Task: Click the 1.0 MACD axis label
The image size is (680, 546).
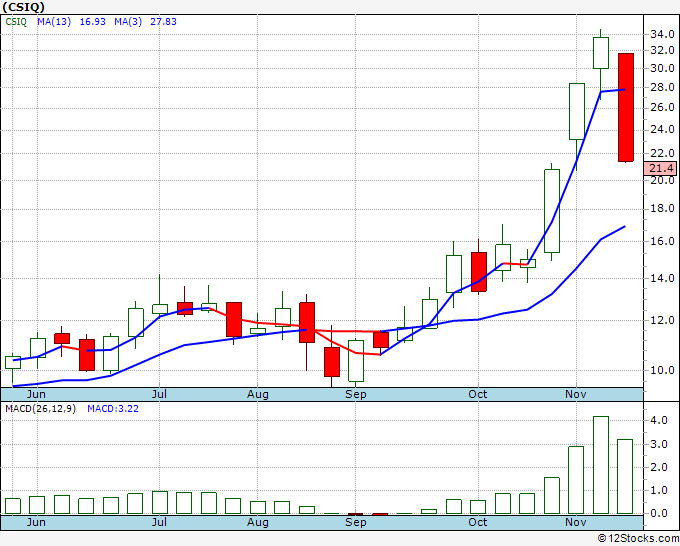Action: [658, 490]
